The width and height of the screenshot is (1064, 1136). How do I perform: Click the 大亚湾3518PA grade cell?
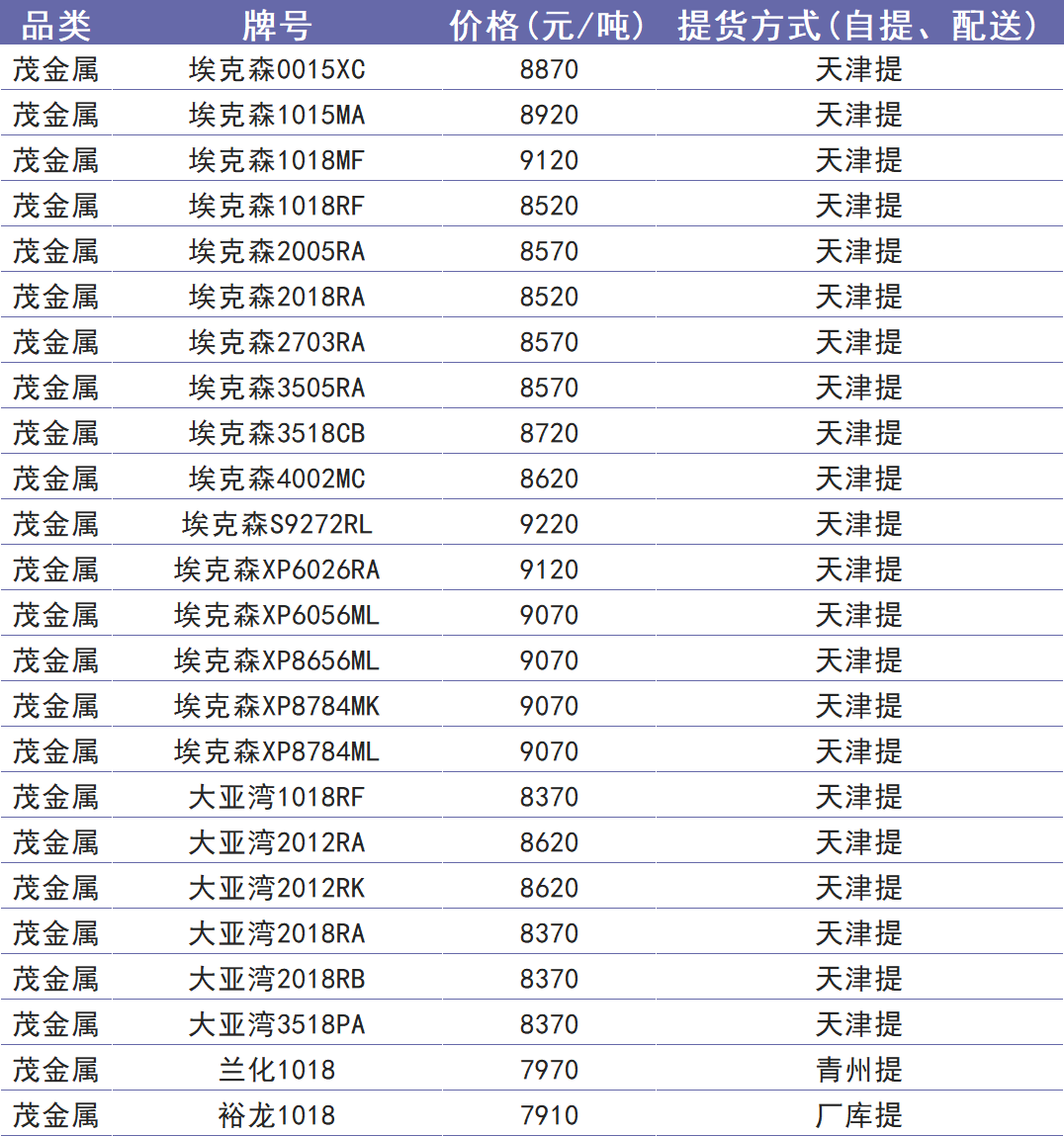277,1025
